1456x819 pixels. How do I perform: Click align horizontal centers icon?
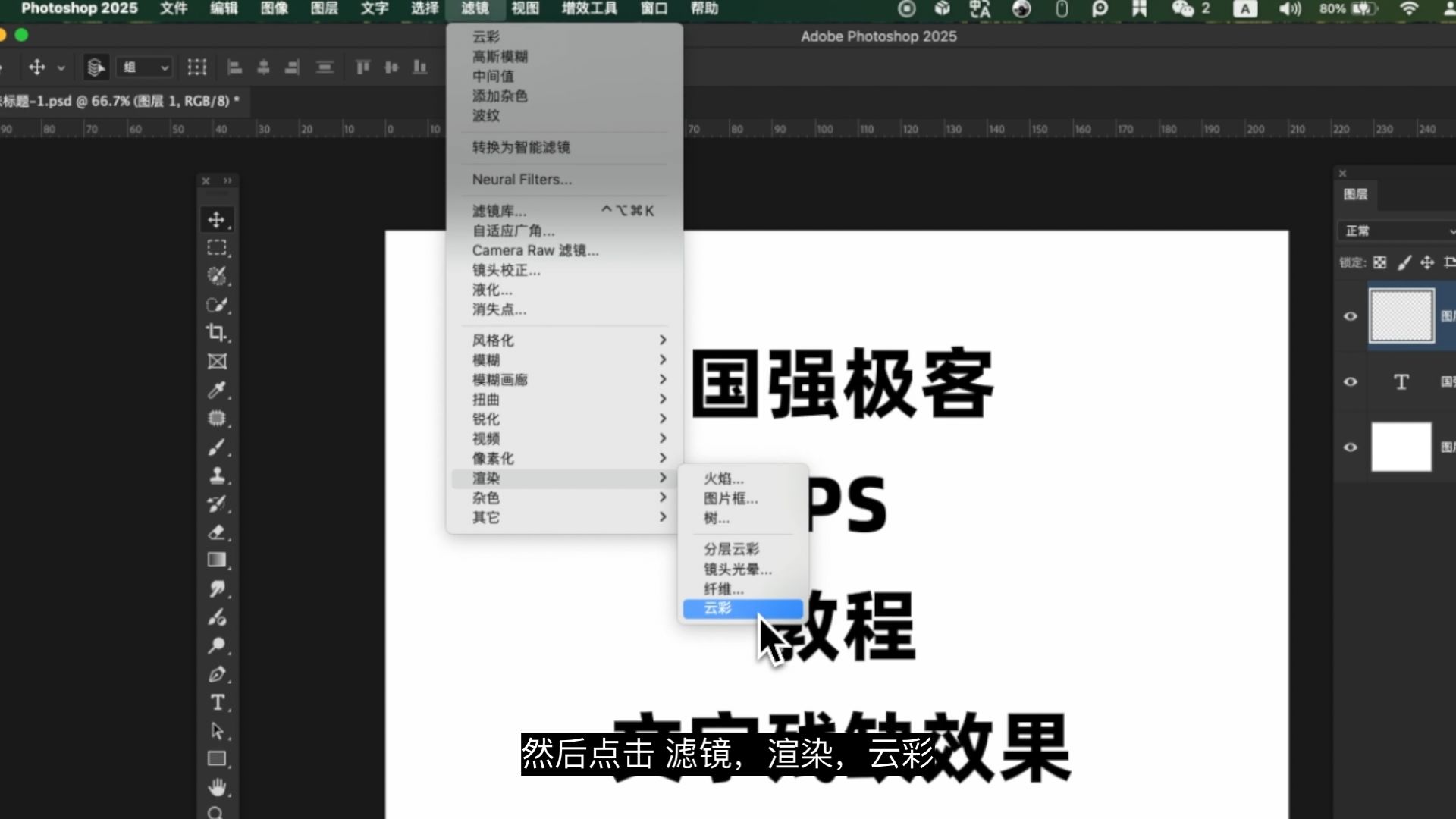tap(263, 67)
